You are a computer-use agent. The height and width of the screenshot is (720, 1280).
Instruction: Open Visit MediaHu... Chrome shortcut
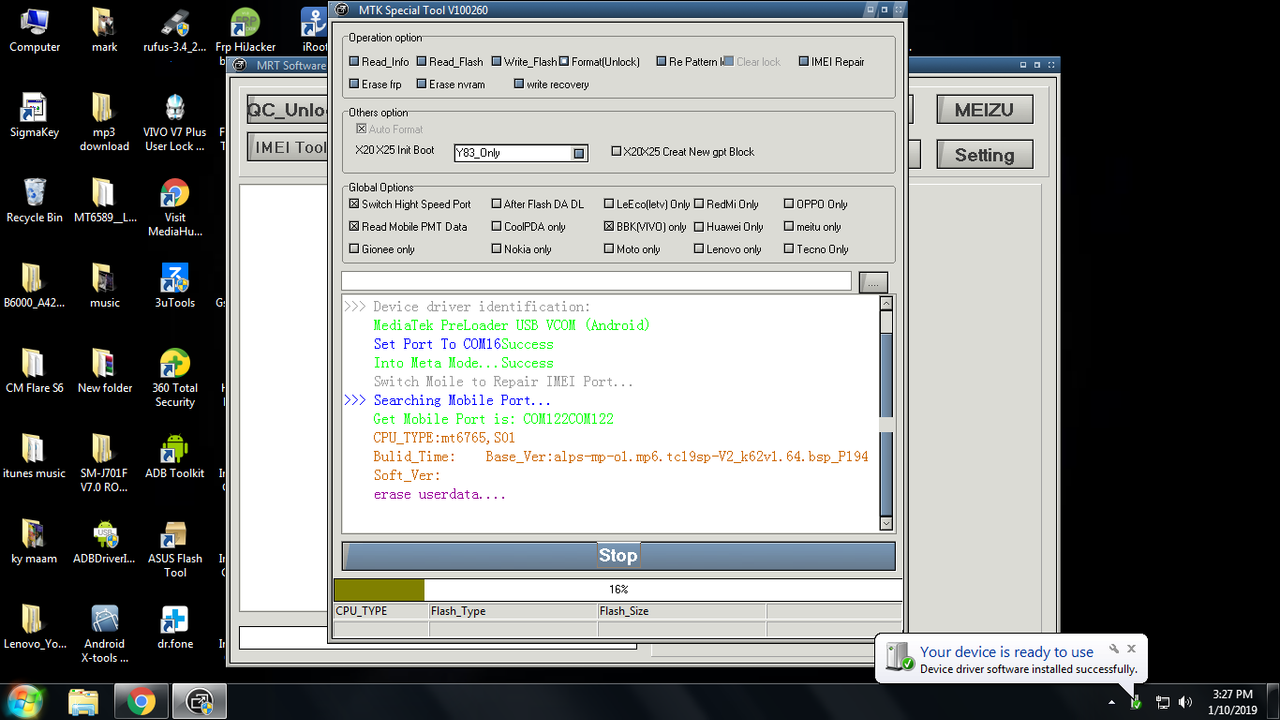coord(175,208)
